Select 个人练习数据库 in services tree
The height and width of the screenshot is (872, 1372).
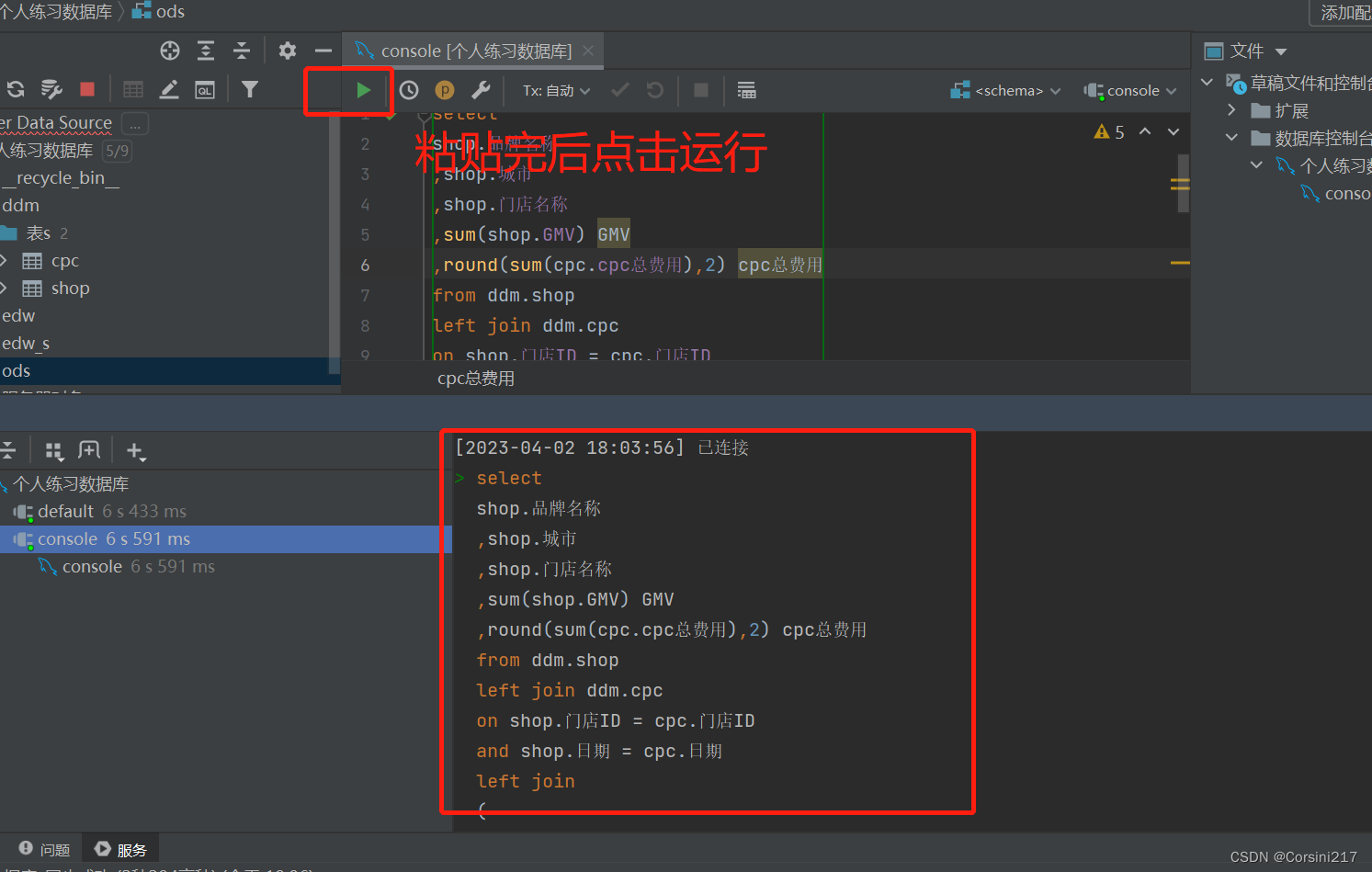tap(70, 484)
